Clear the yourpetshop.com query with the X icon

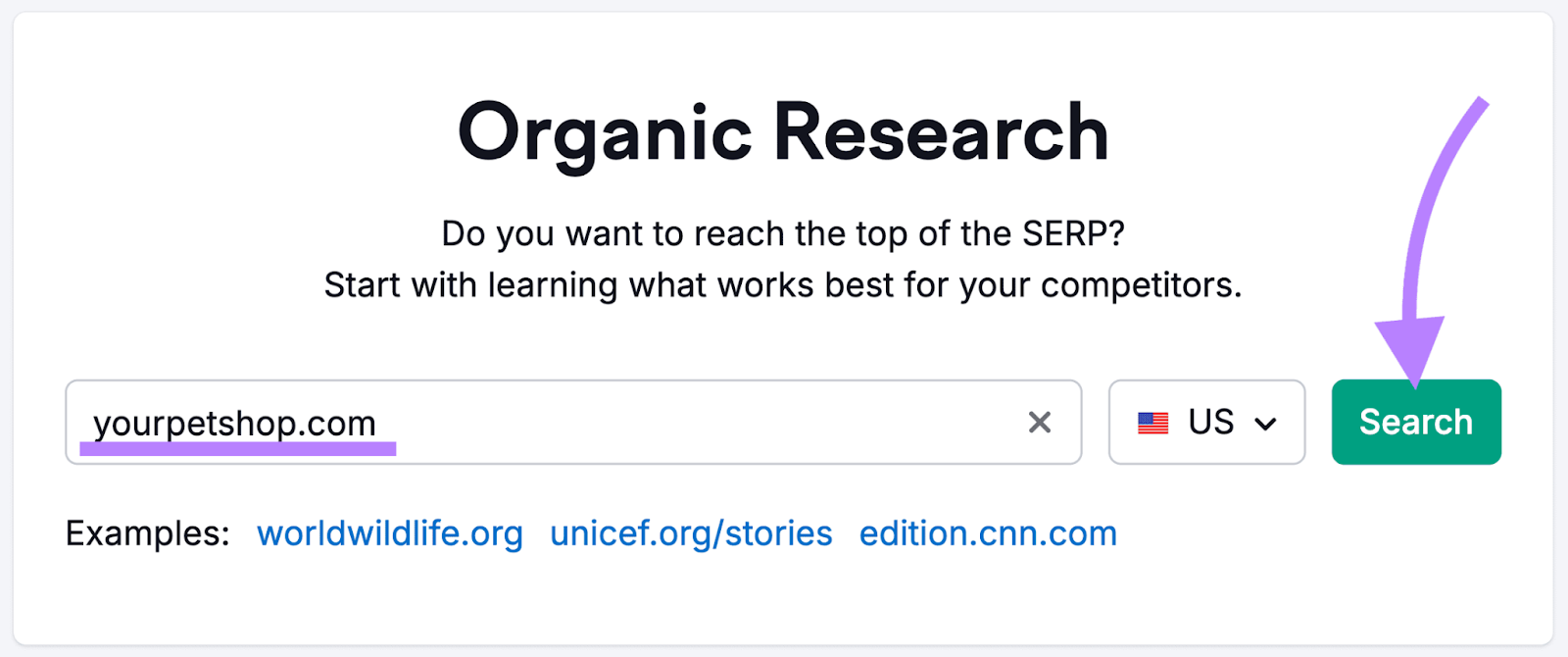tap(1041, 423)
